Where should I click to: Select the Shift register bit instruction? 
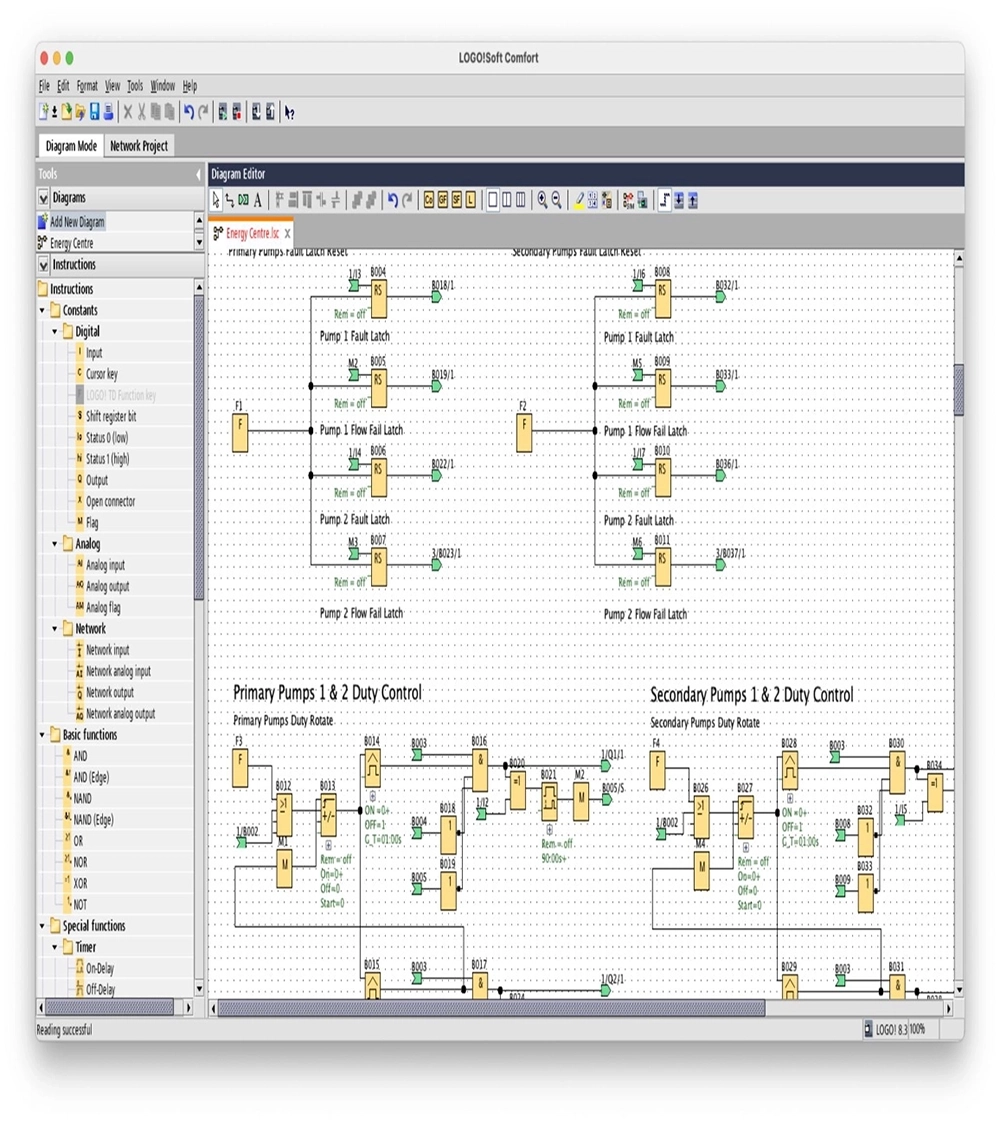coord(111,416)
